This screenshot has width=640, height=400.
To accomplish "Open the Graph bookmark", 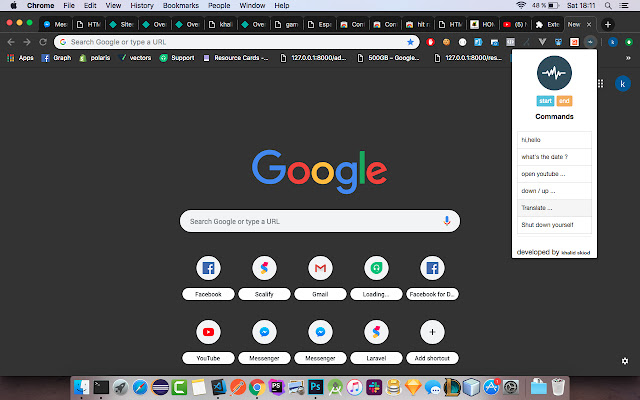I will pos(56,58).
